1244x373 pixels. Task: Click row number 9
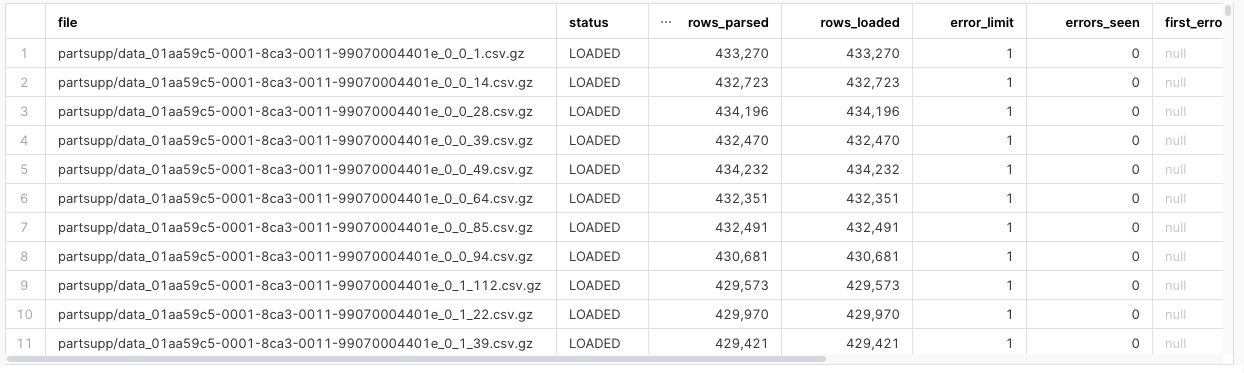24,286
